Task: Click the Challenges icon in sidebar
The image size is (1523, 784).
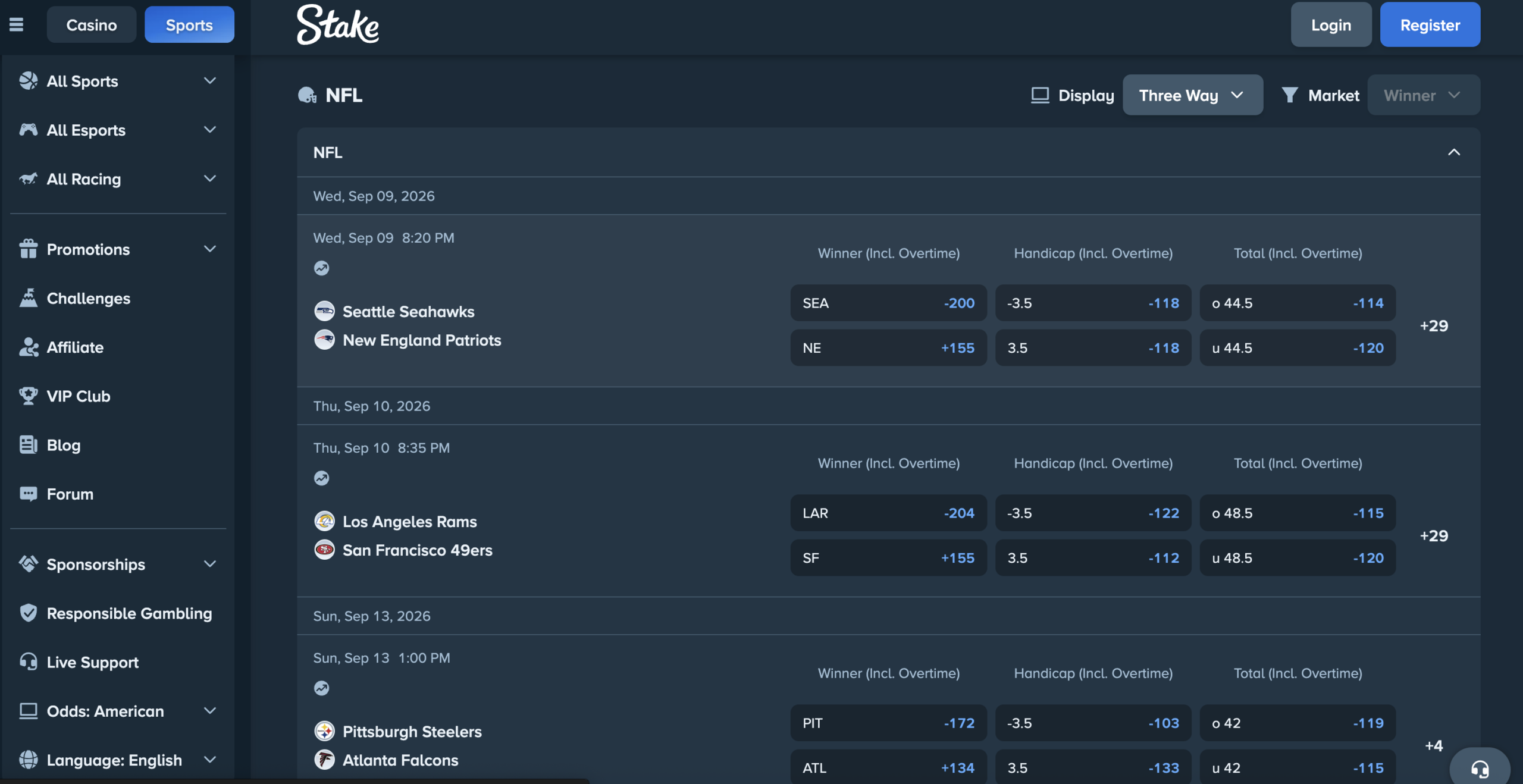Action: 28,298
